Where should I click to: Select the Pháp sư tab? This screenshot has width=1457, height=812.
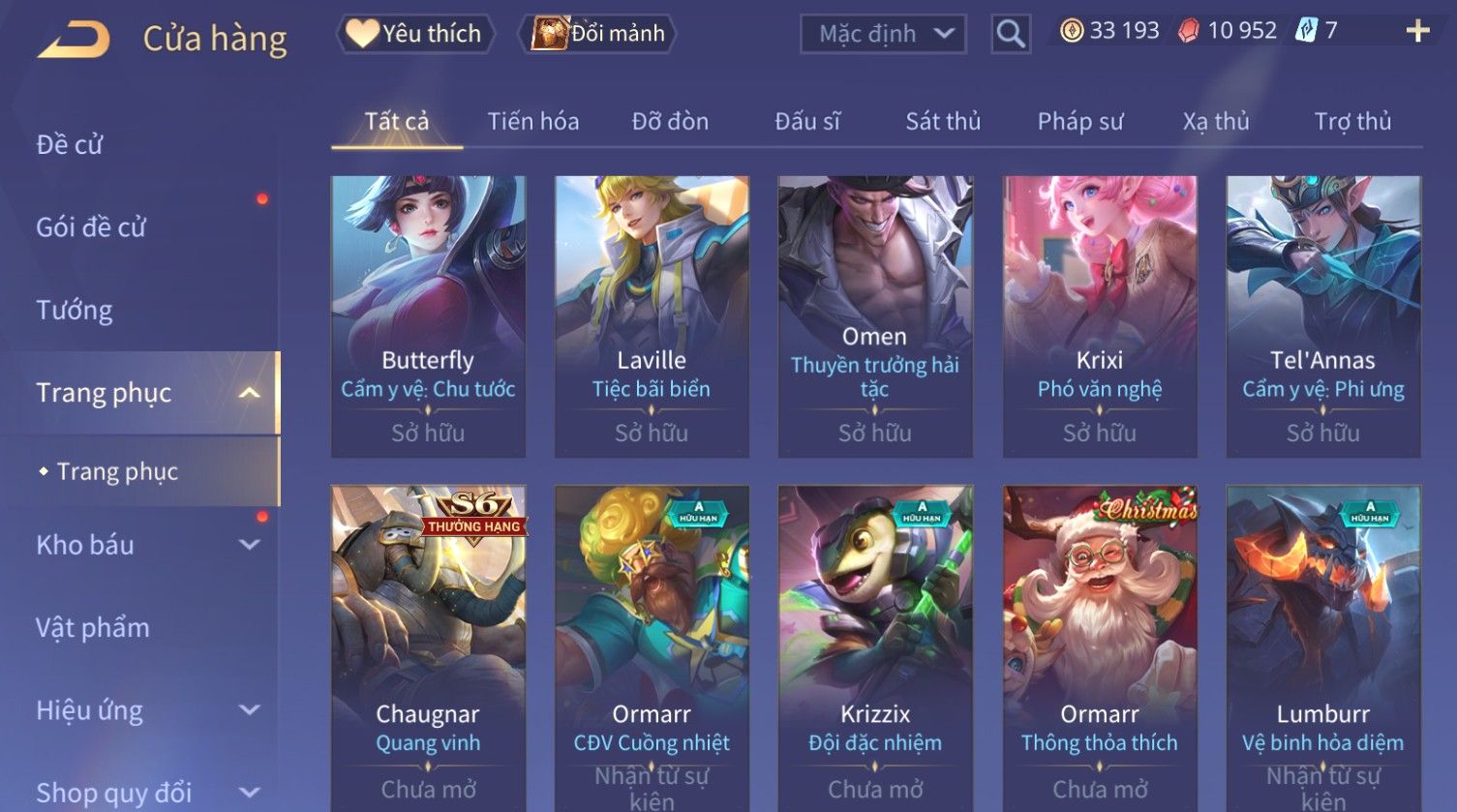[1080, 122]
